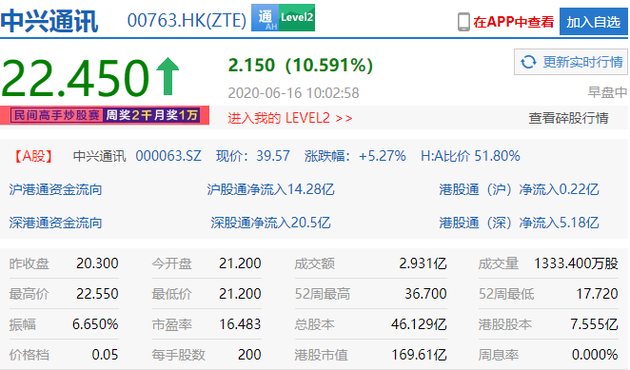The height and width of the screenshot is (370, 630).
Task: Open 进入我的 LEVEL2 >> link
Action: (290, 118)
